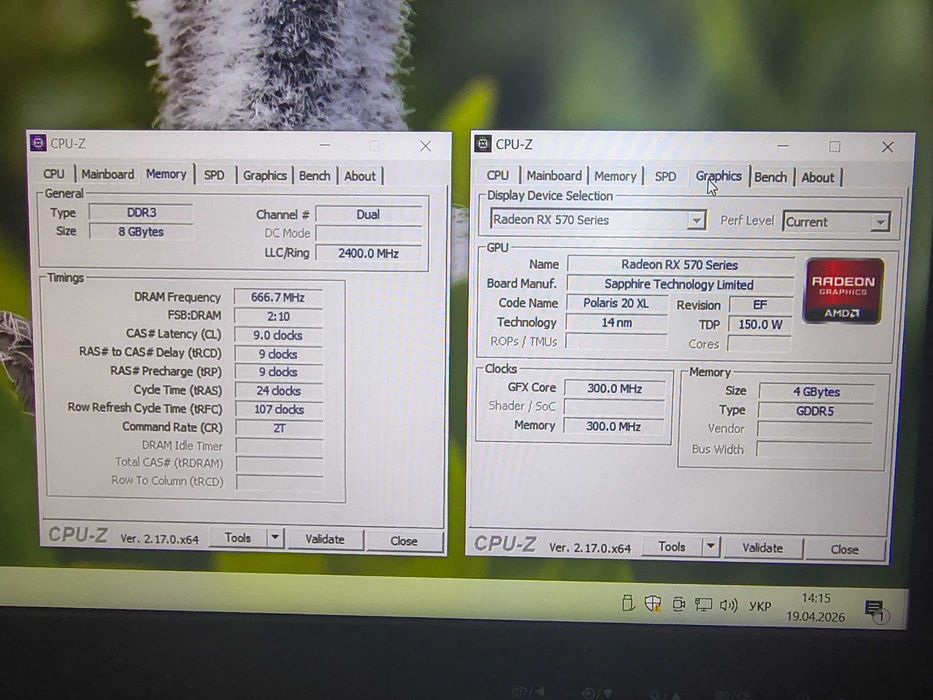
Task: Open the Windows Security shield tray icon
Action: [x=653, y=604]
